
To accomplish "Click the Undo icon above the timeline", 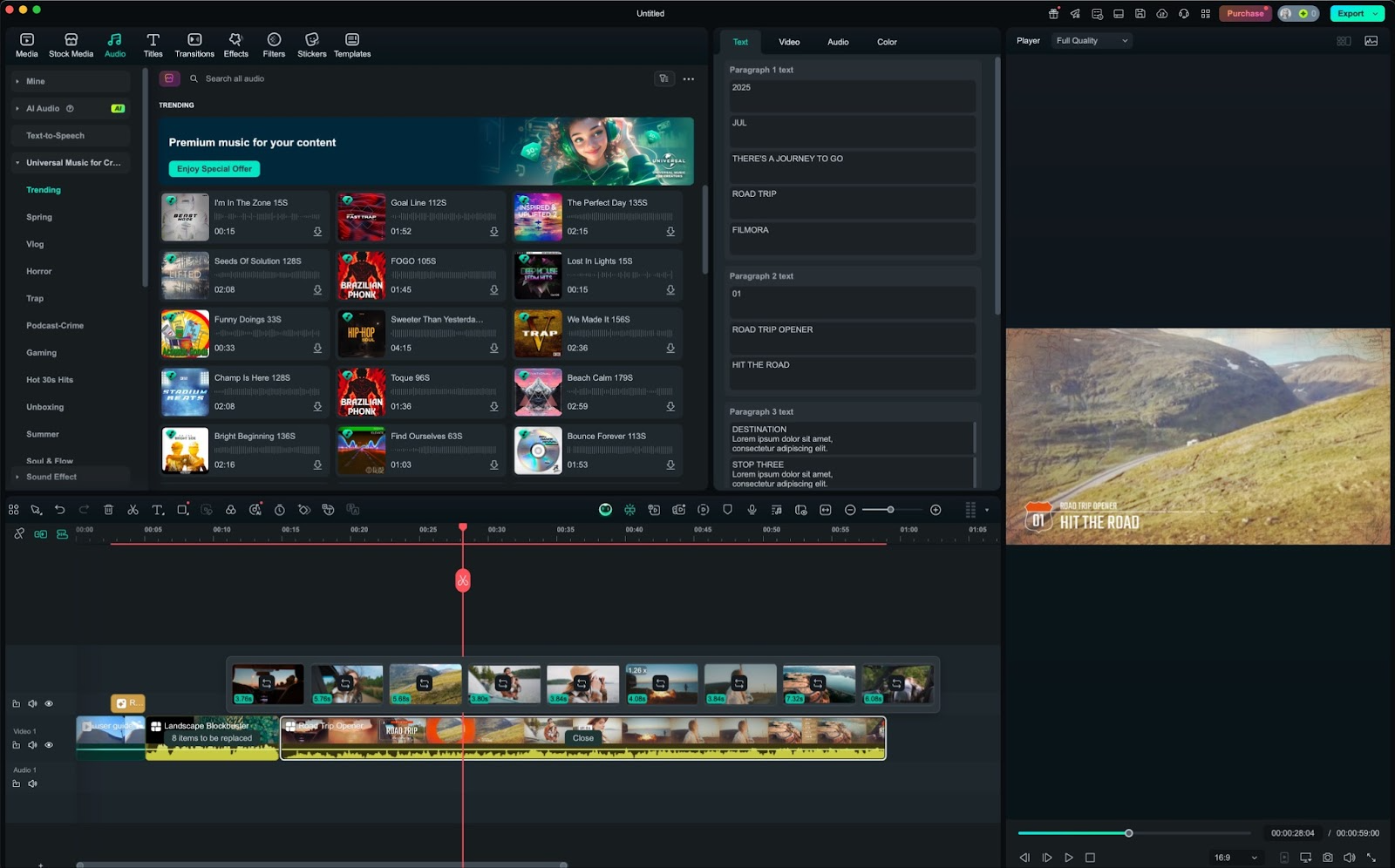I will [58, 509].
